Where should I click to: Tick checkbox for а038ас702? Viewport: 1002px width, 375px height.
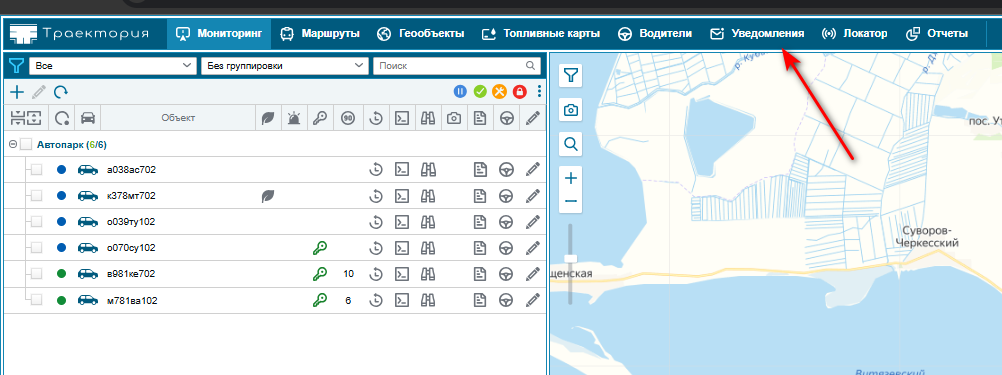point(36,170)
